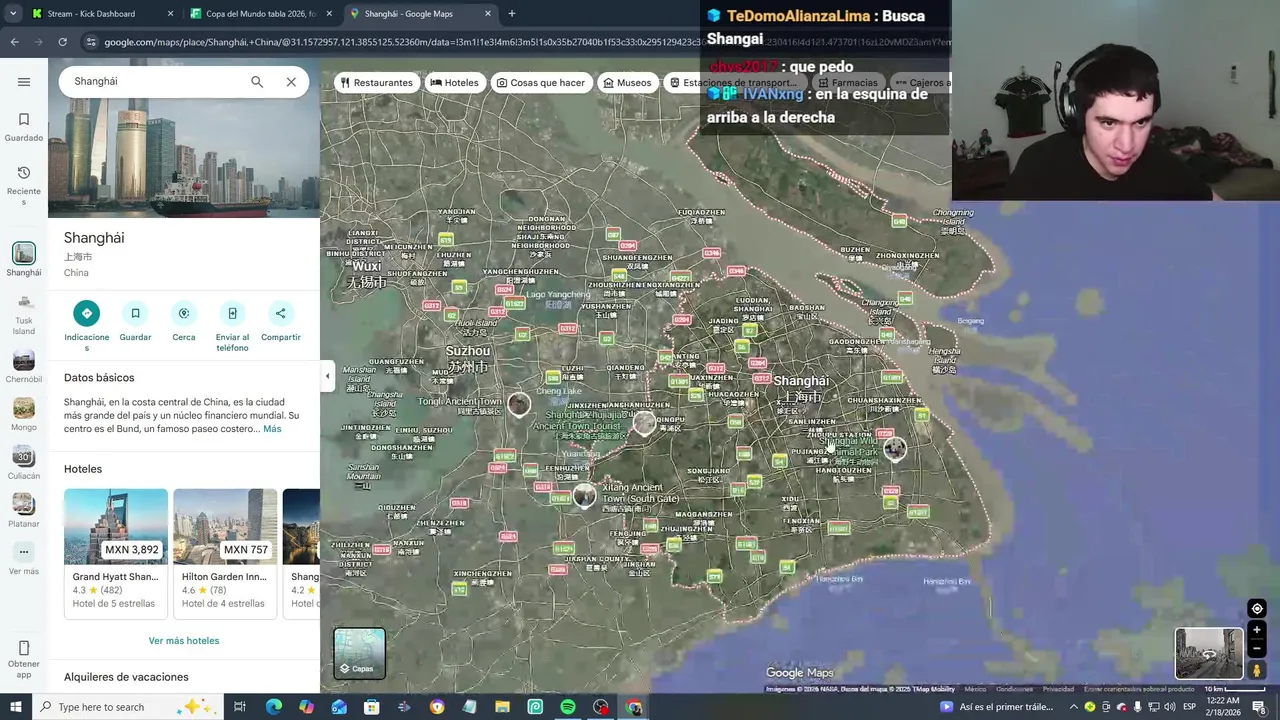Image resolution: width=1280 pixels, height=720 pixels.
Task: Open Mongo from recents sidebar
Action: coord(24,414)
